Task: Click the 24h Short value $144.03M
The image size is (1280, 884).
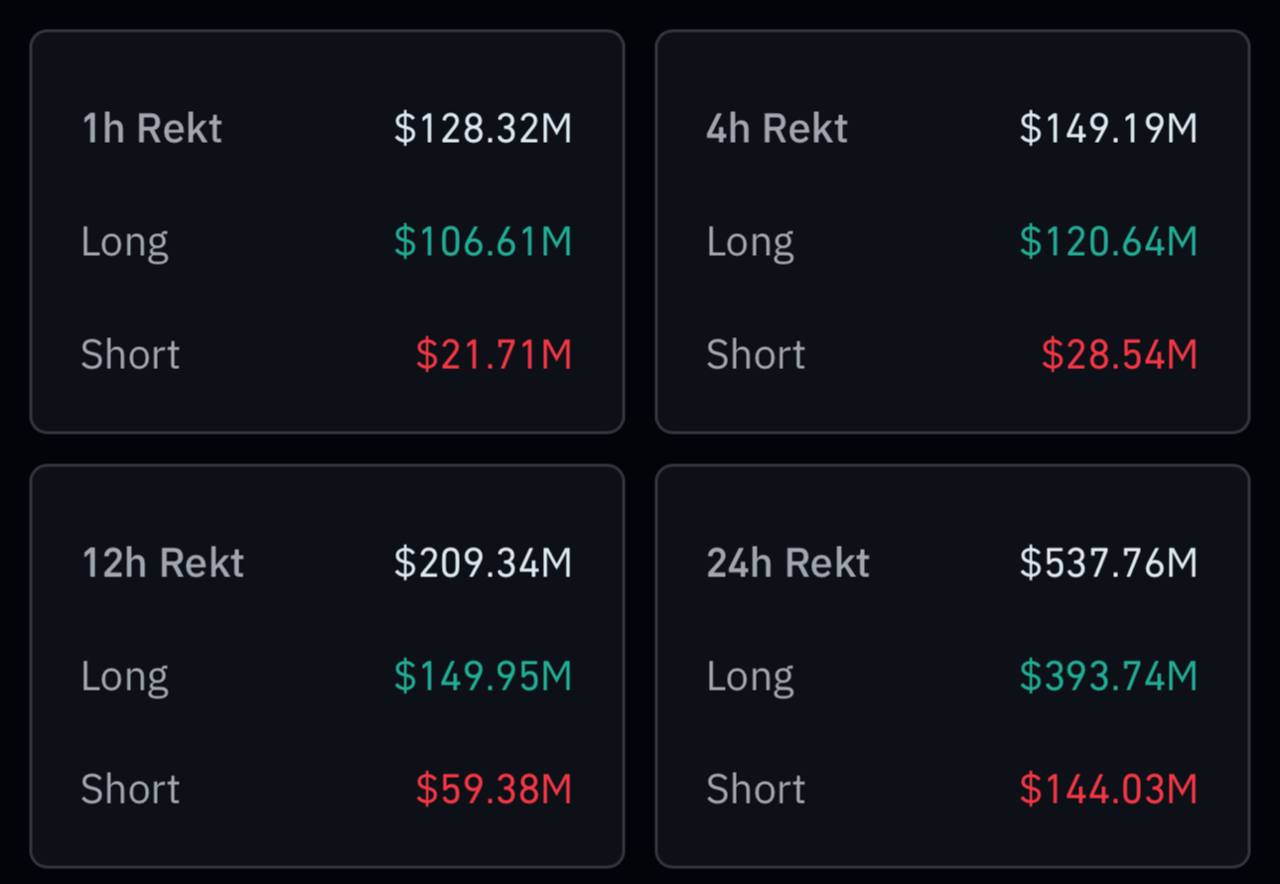Action: point(1108,790)
